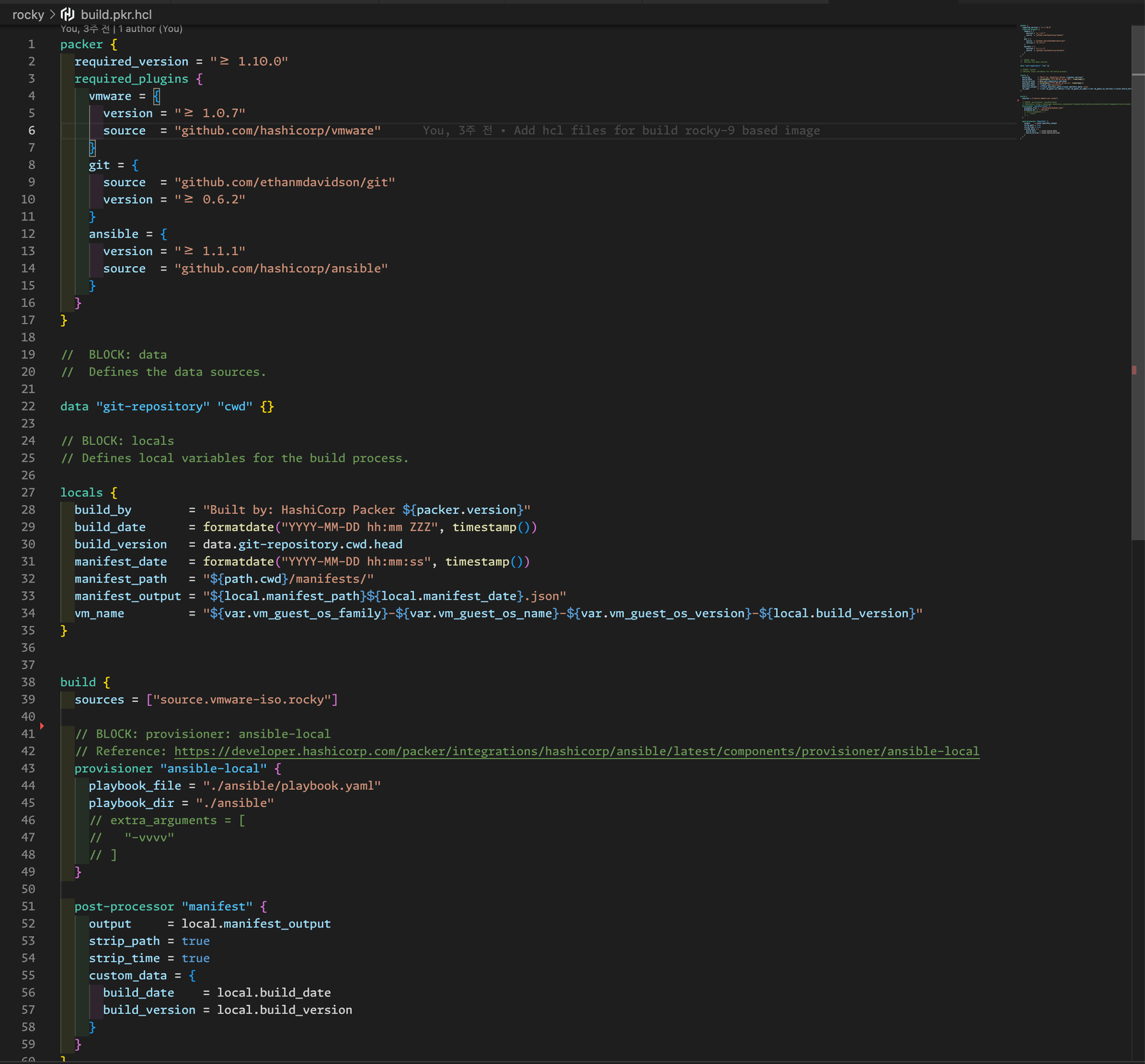Click the 'locals' keyword on line 27
Screen dimensions: 1145x1064
pos(81,493)
